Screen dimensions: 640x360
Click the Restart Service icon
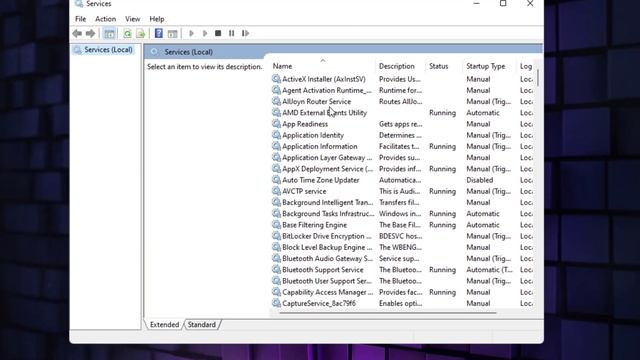tap(245, 33)
